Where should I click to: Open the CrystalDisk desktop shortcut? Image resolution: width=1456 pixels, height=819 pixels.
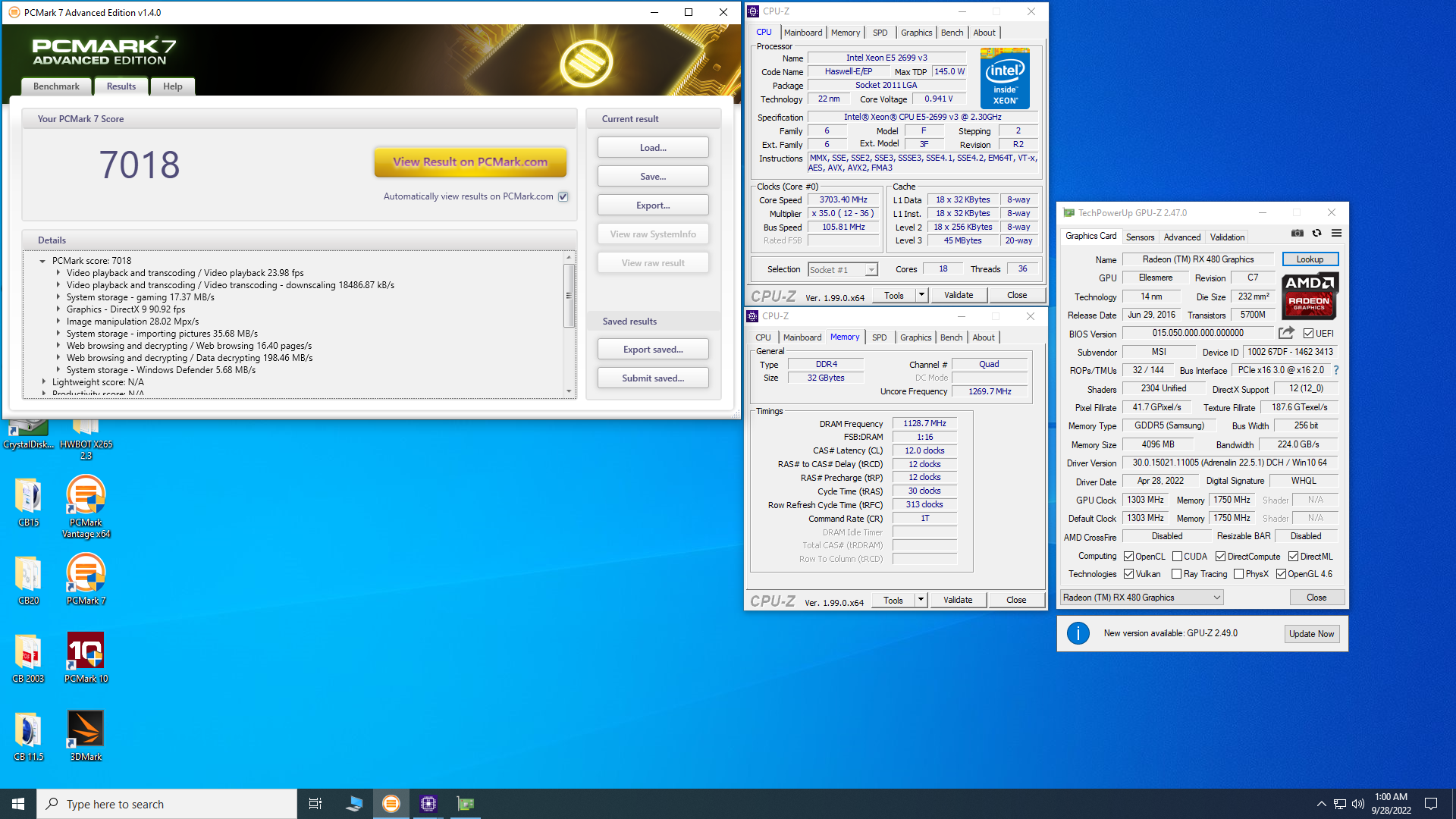[29, 435]
